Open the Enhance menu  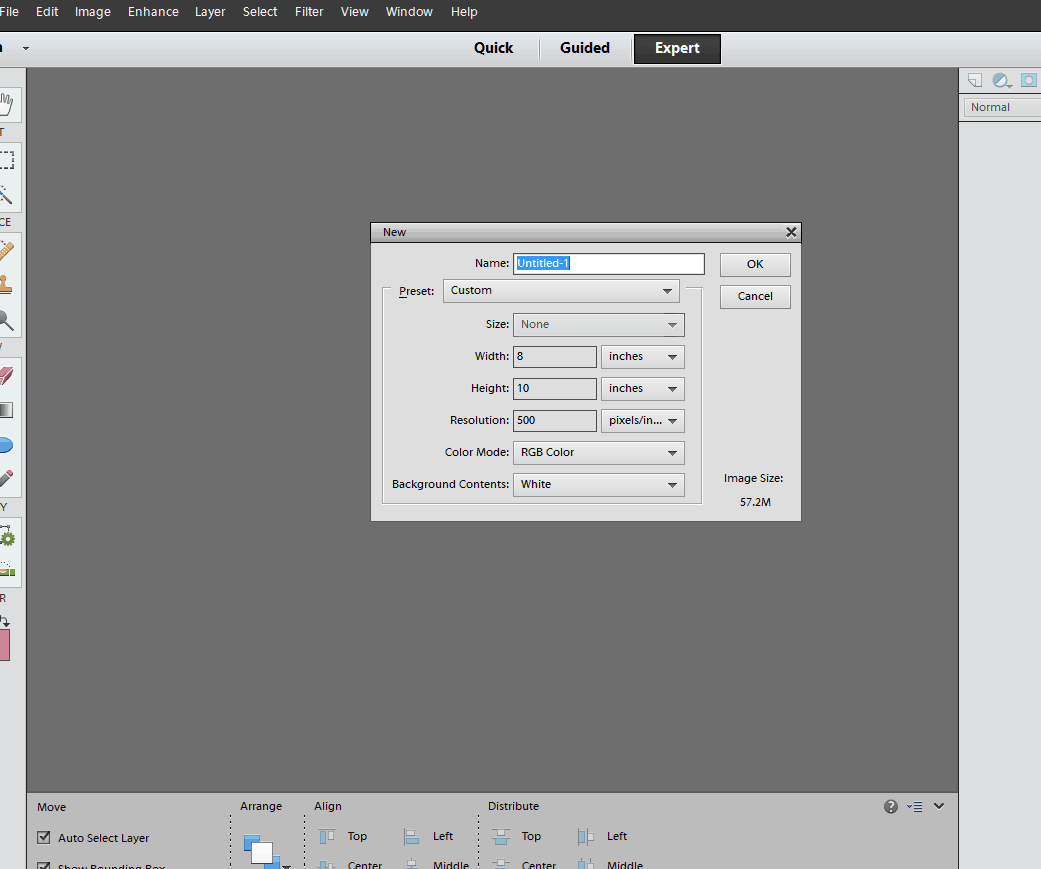[x=153, y=12]
